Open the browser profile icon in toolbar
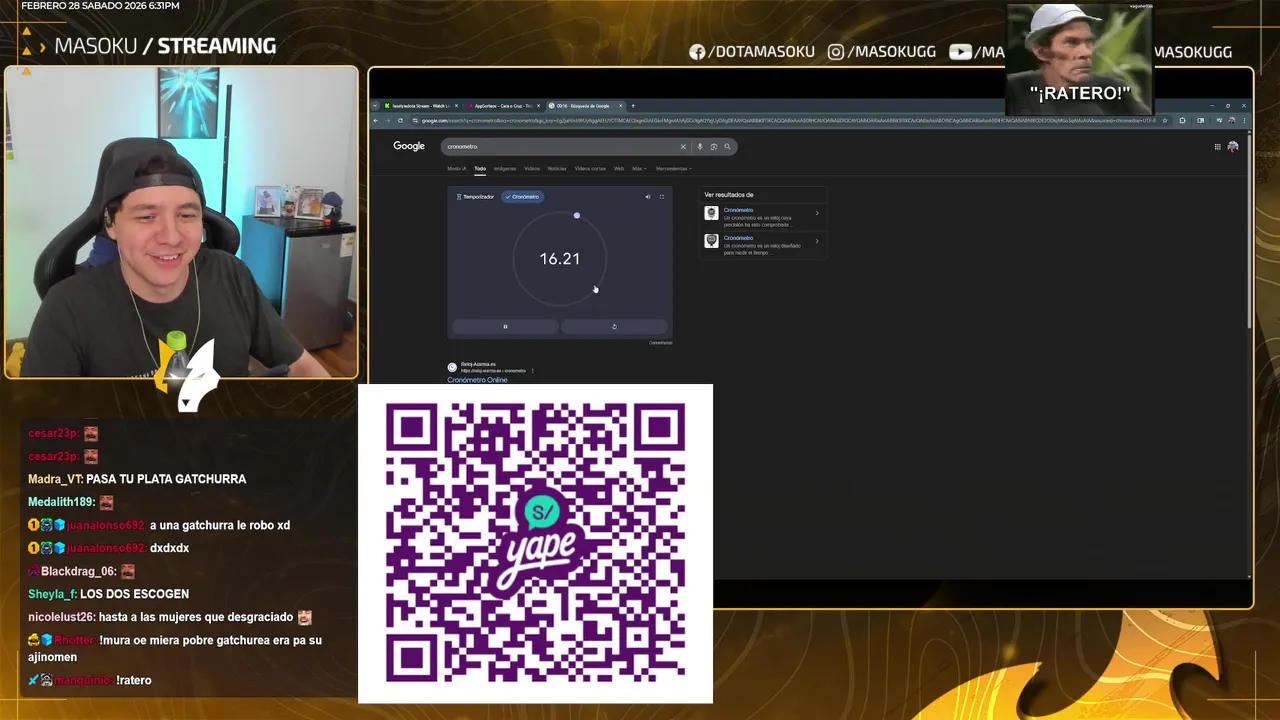This screenshot has height=720, width=1280. pos(1232,120)
